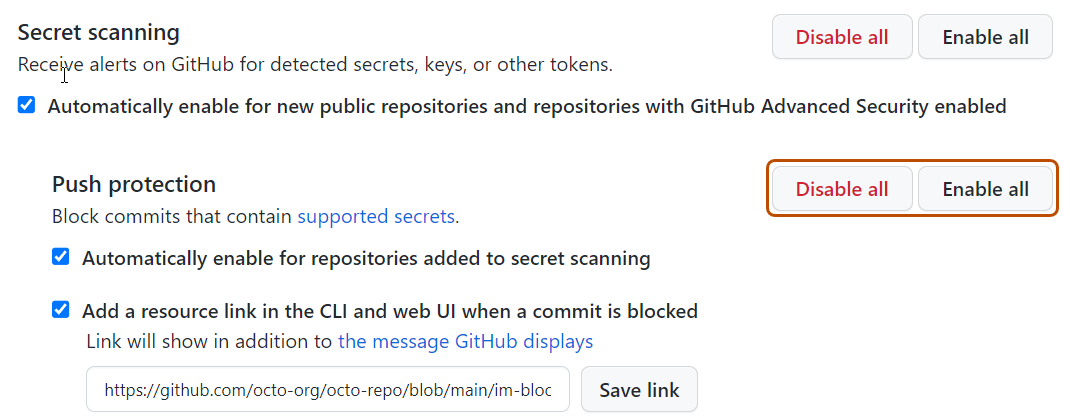Uncheck auto-enable for repositories added to secret scanning
Screen dimensions: 1070x420
tap(61, 257)
